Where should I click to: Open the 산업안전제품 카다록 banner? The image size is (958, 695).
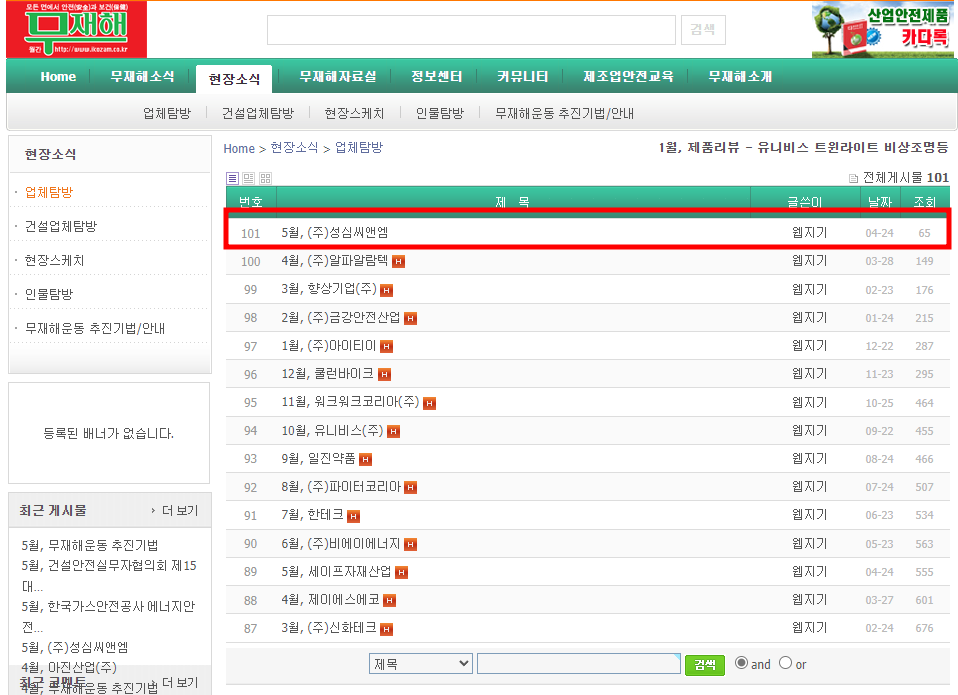(x=882, y=30)
